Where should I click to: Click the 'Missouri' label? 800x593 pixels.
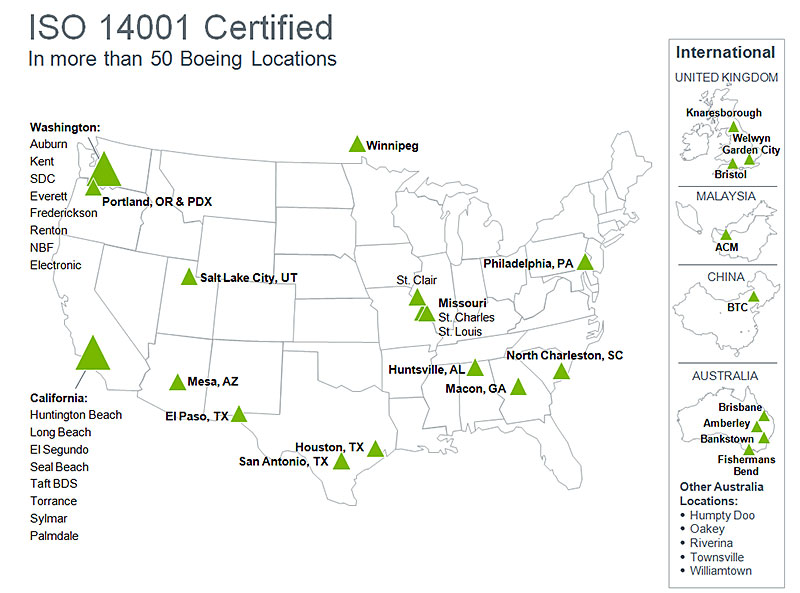[x=463, y=303]
